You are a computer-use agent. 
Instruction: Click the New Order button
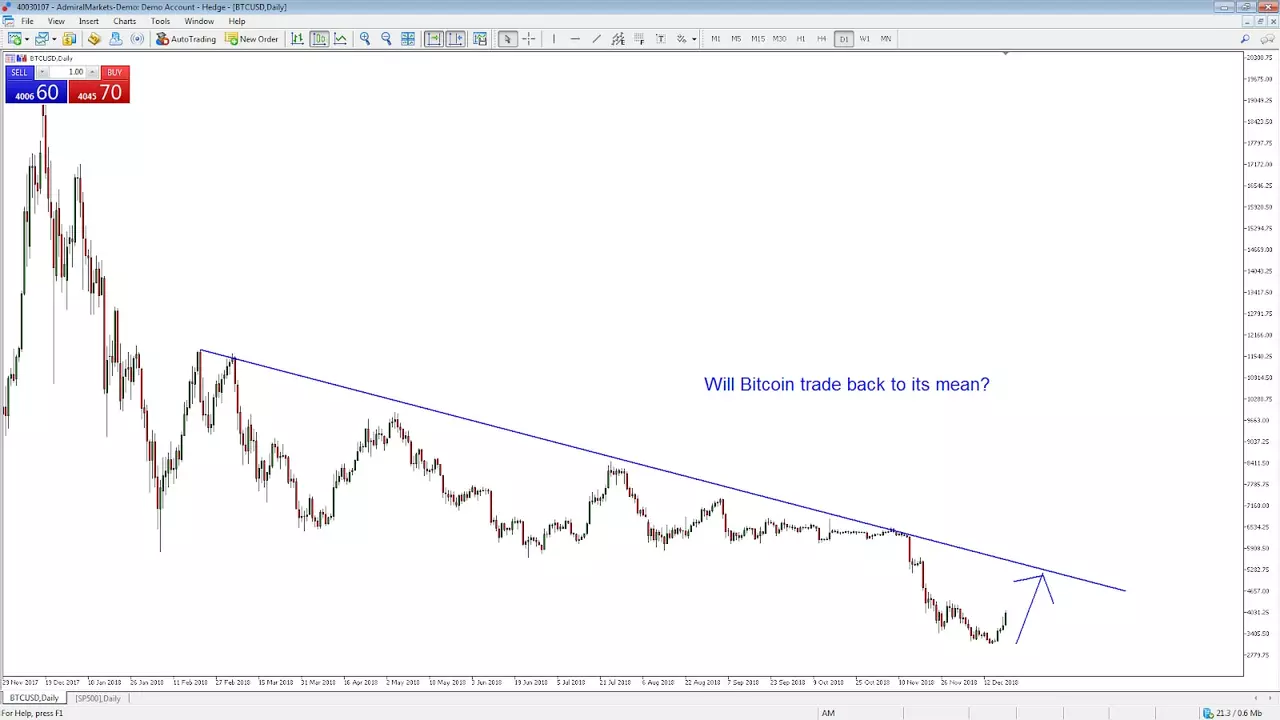tap(252, 39)
